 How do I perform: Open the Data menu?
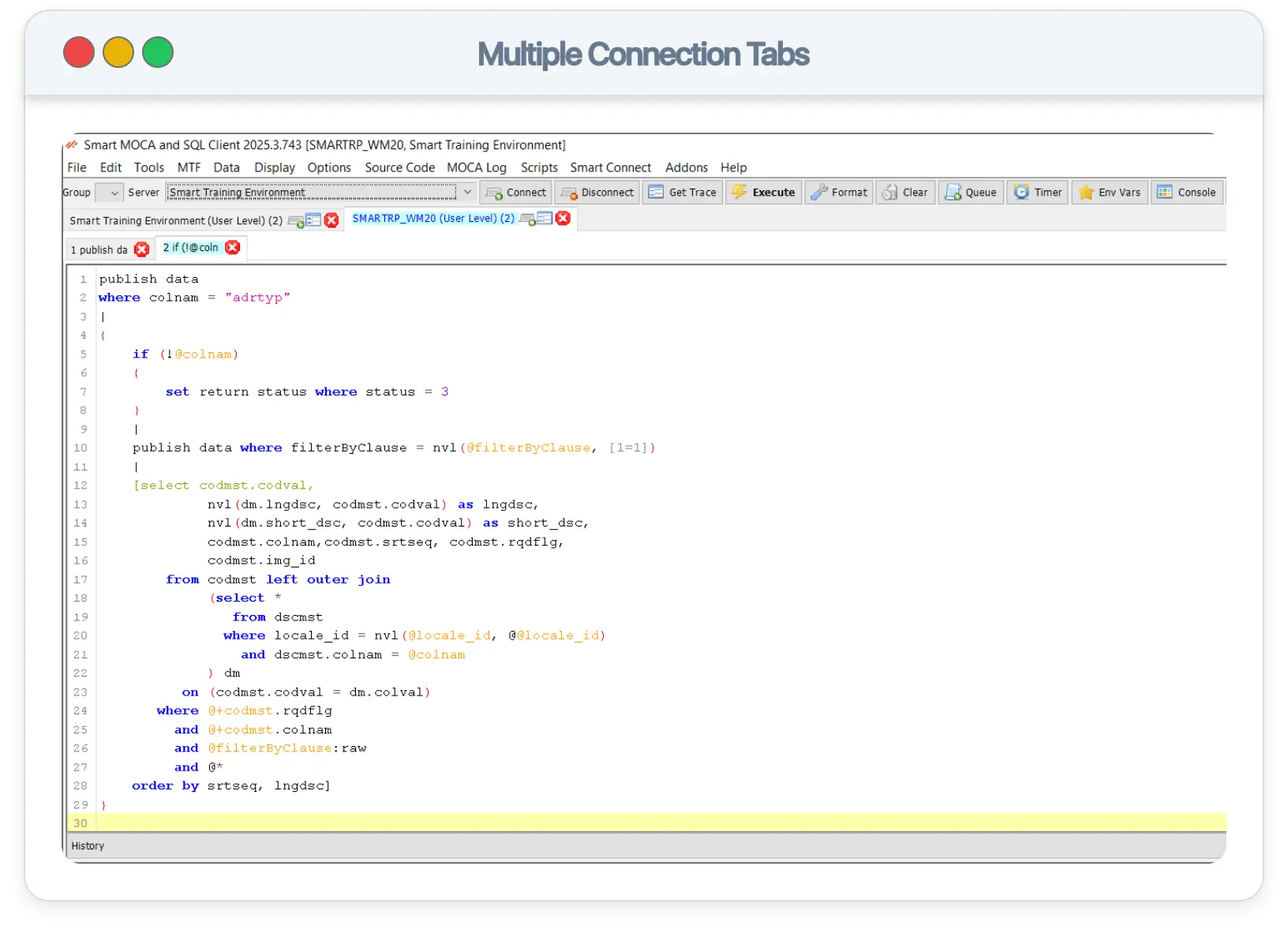227,167
